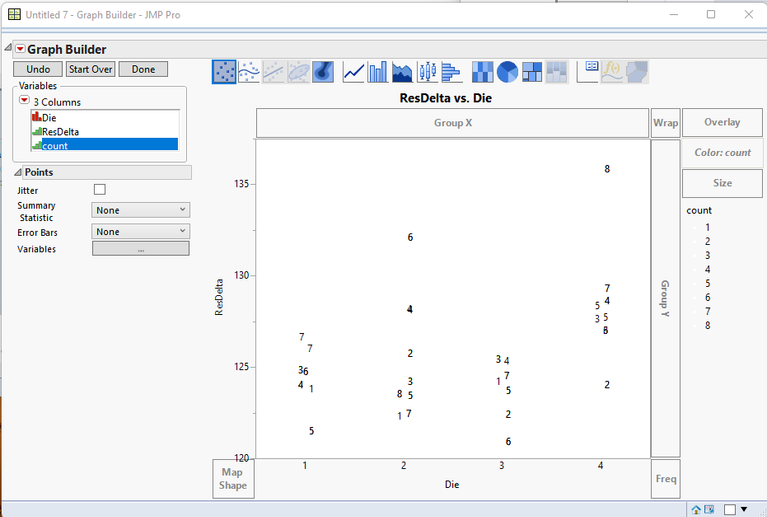Select the ResDelta column in variables list

pos(105,132)
